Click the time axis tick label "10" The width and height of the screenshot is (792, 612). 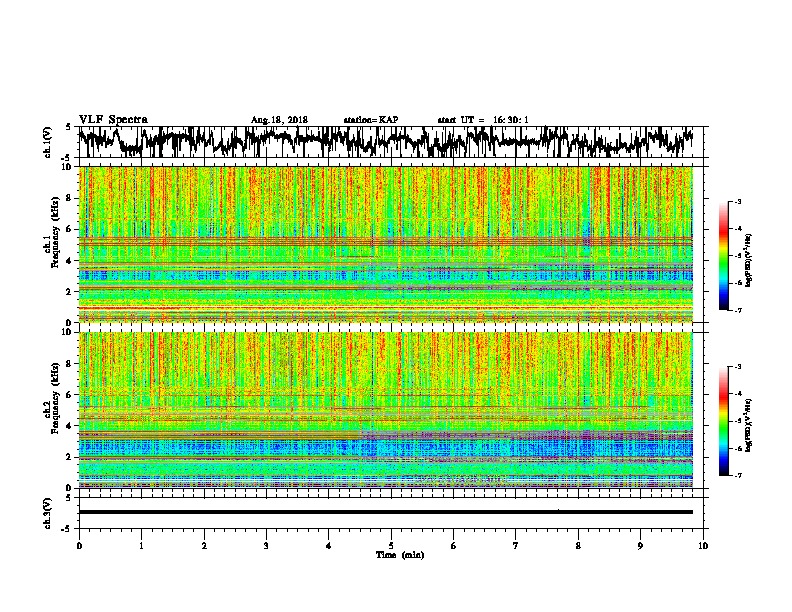click(703, 546)
